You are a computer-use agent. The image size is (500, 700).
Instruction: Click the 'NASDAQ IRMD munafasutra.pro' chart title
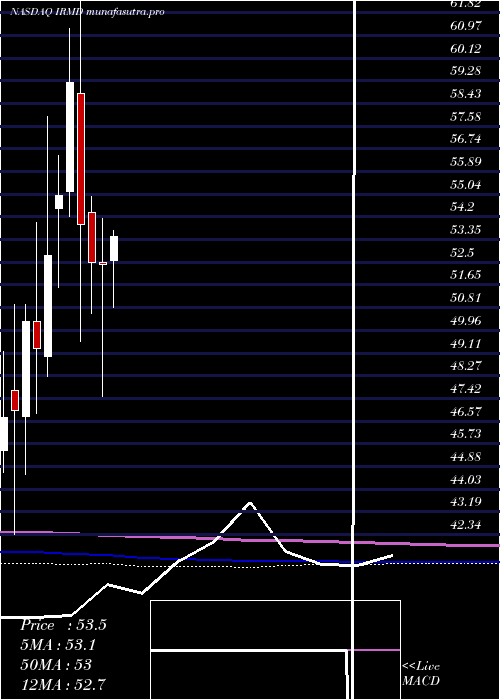[x=87, y=12]
